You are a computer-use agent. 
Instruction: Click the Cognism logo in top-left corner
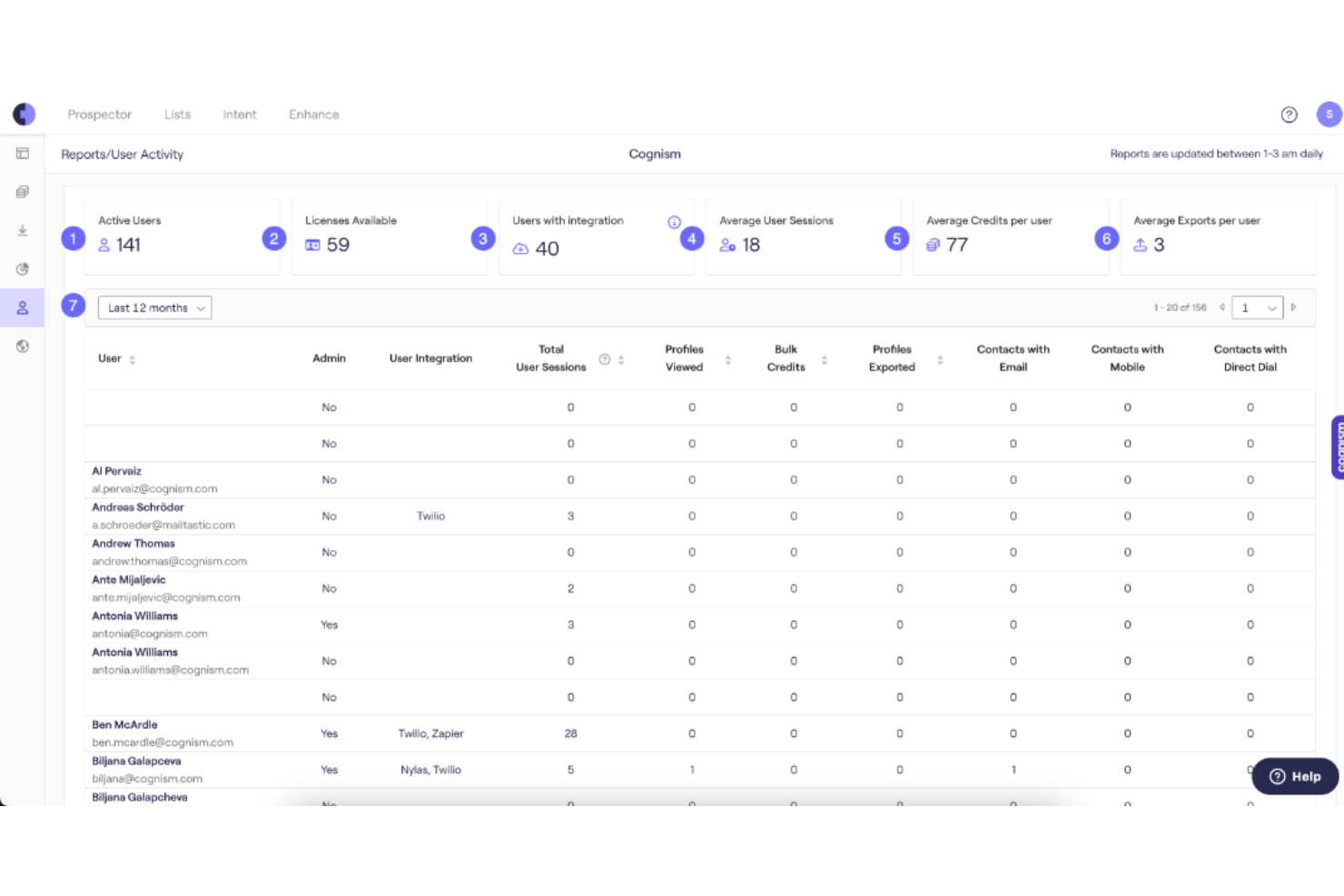click(x=24, y=114)
